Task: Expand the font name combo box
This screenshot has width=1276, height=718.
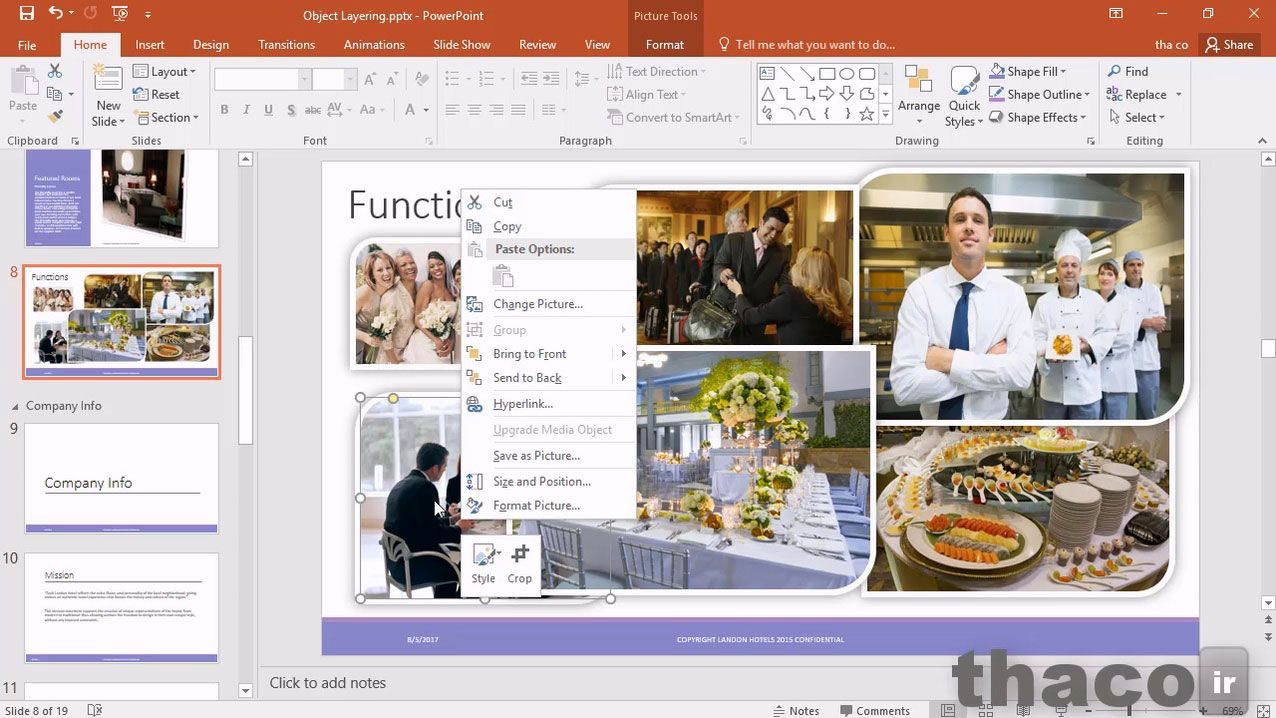Action: 305,80
